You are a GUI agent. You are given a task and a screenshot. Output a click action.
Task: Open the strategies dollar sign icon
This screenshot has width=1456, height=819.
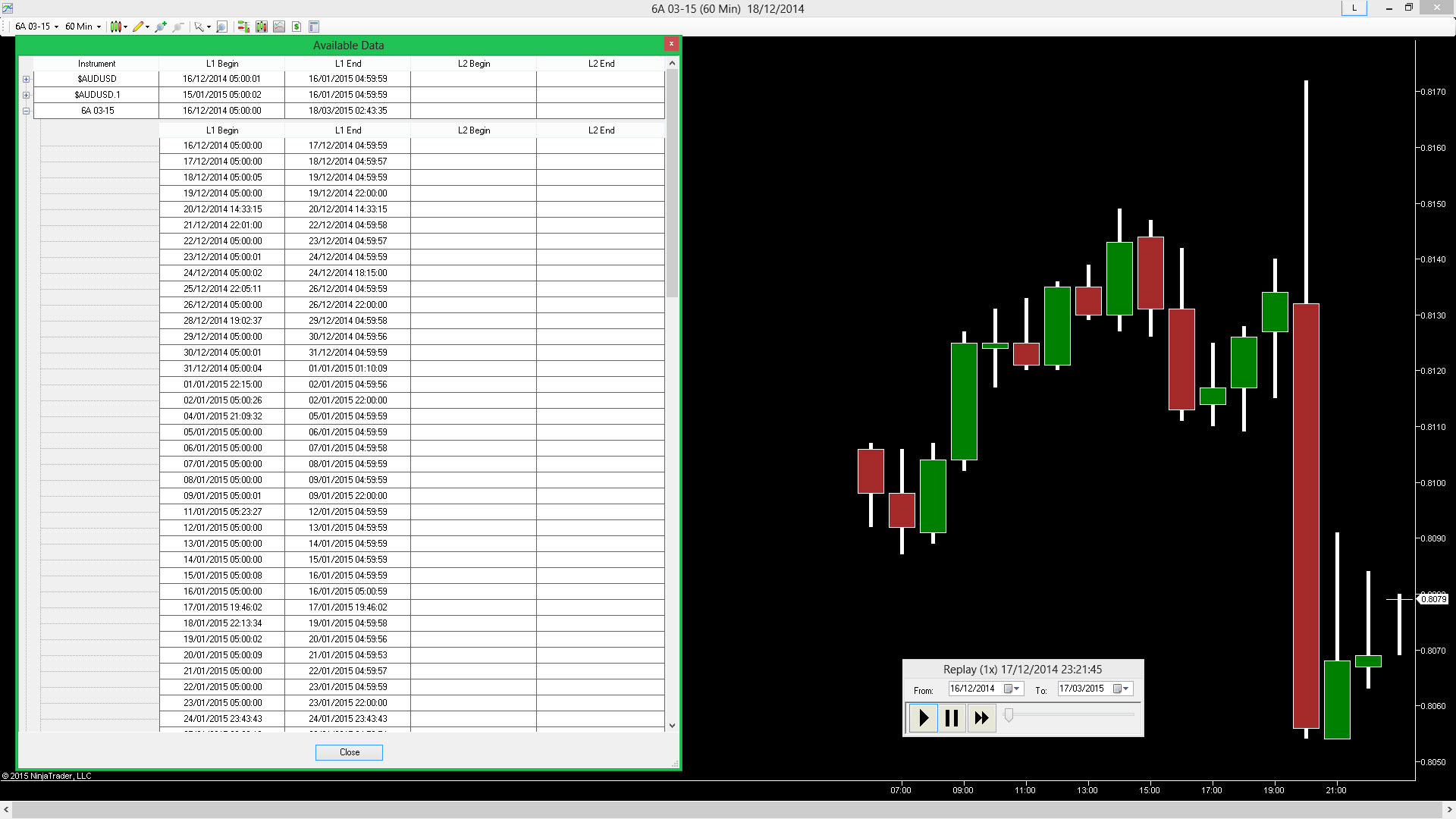[x=297, y=27]
